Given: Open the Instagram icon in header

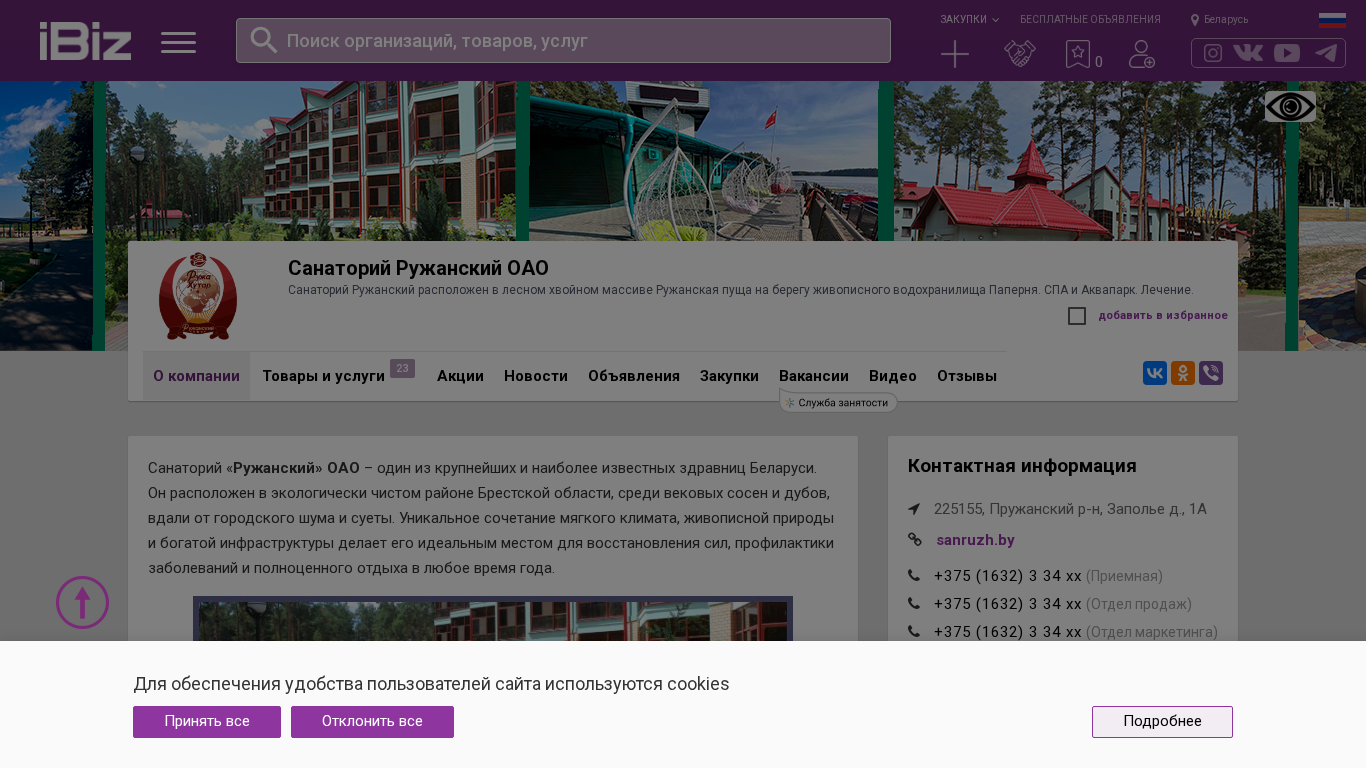Looking at the screenshot, I should pos(1213,53).
